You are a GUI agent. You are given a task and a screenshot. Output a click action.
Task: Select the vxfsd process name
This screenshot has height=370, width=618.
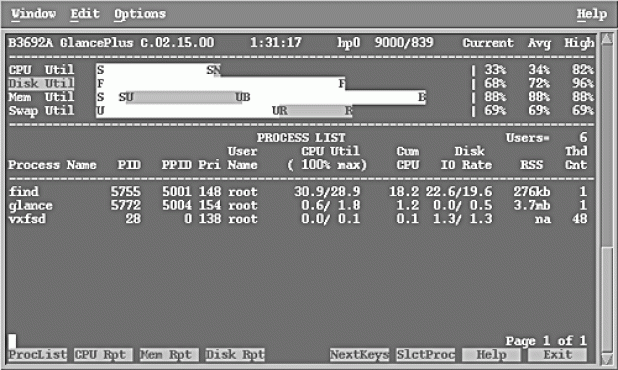pyautogui.click(x=27, y=219)
